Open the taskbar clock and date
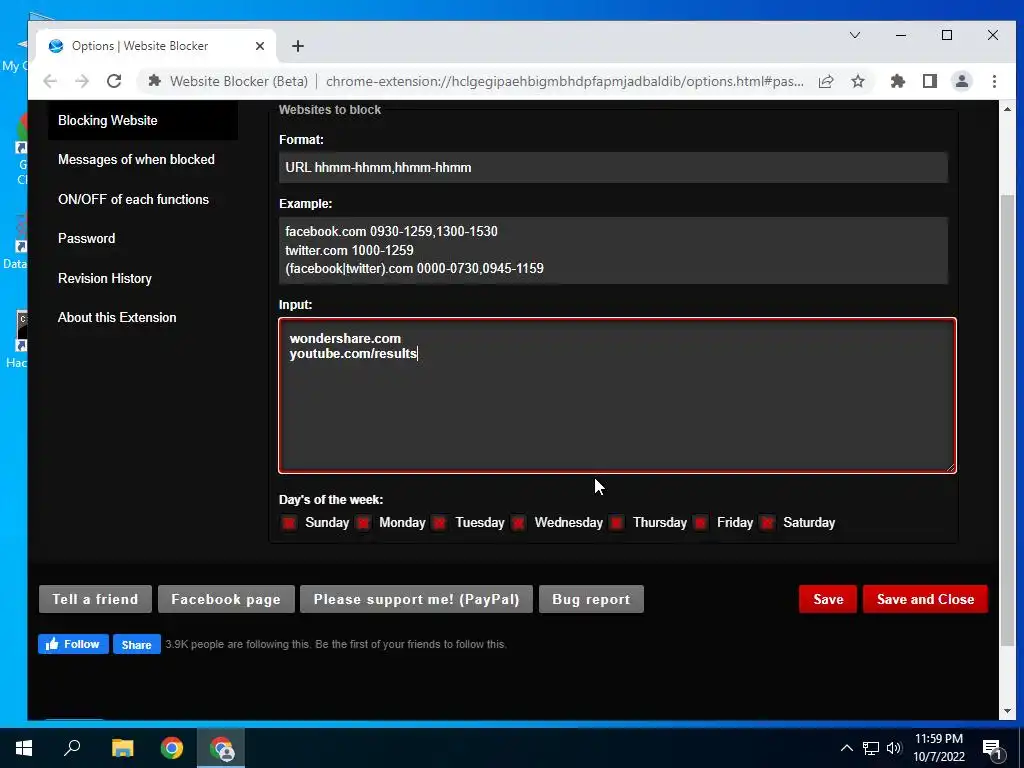The width and height of the screenshot is (1024, 768). pos(938,748)
